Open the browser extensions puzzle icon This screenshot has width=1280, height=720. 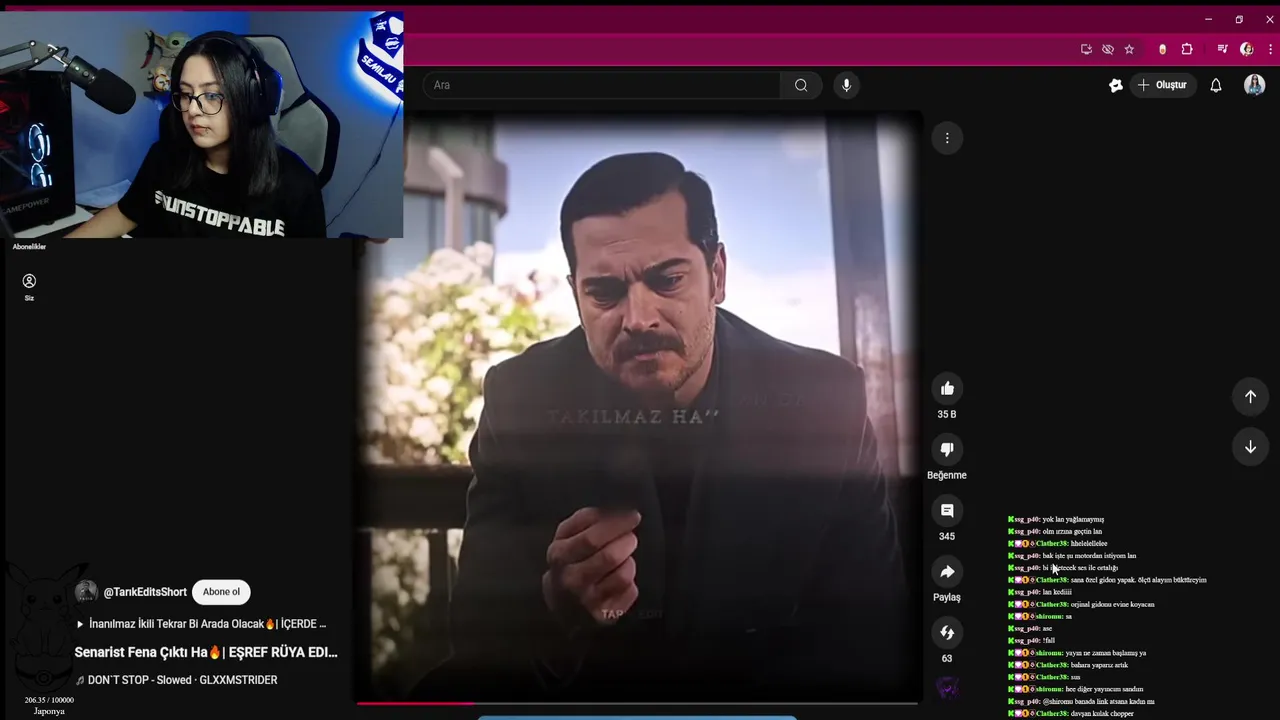(1187, 49)
